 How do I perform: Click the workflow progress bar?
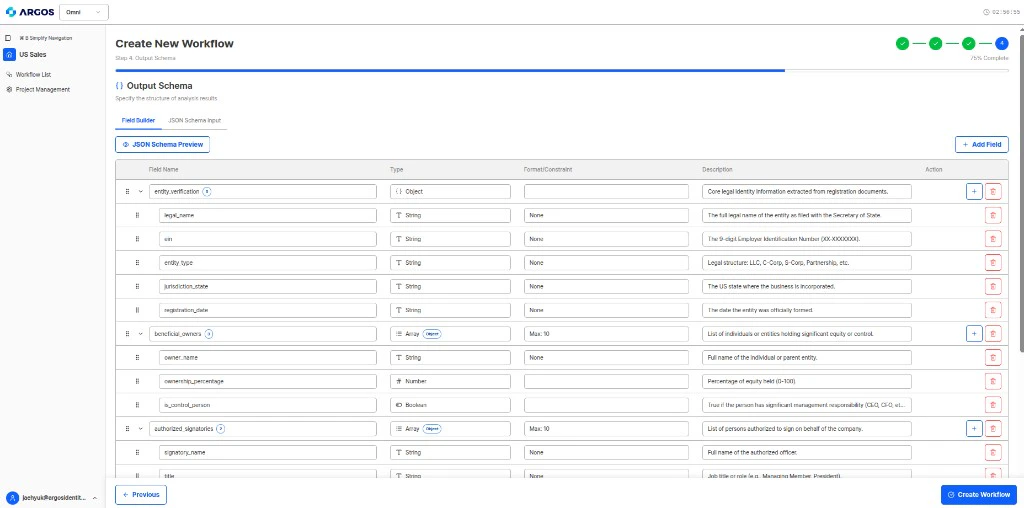click(x=562, y=70)
